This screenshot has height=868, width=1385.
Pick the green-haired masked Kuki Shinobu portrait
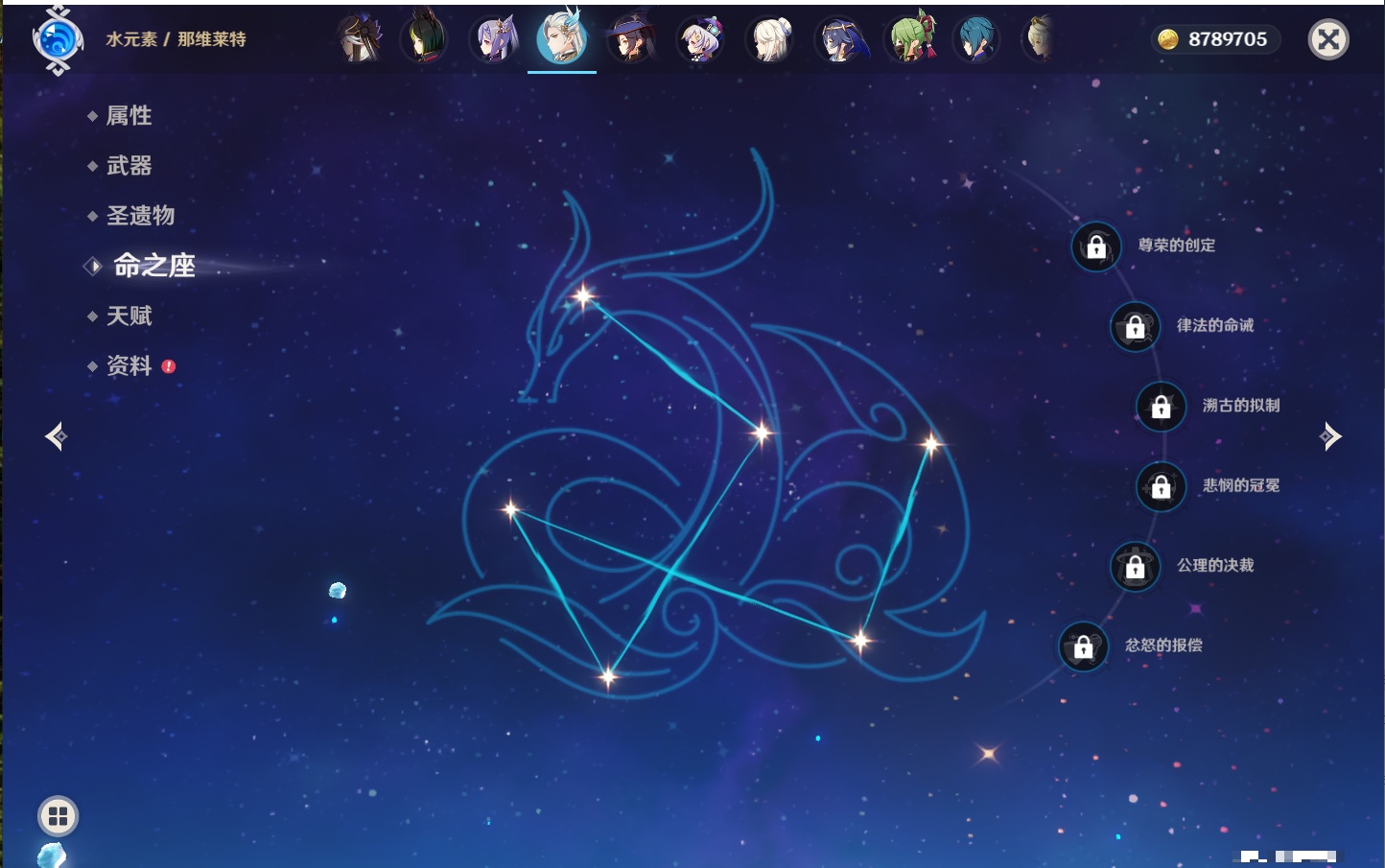(909, 40)
